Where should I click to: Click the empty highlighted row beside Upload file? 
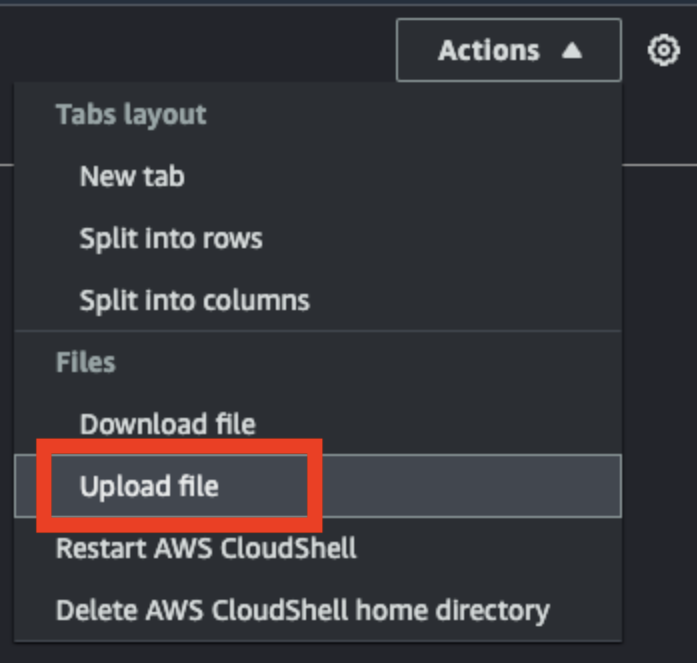(x=471, y=486)
